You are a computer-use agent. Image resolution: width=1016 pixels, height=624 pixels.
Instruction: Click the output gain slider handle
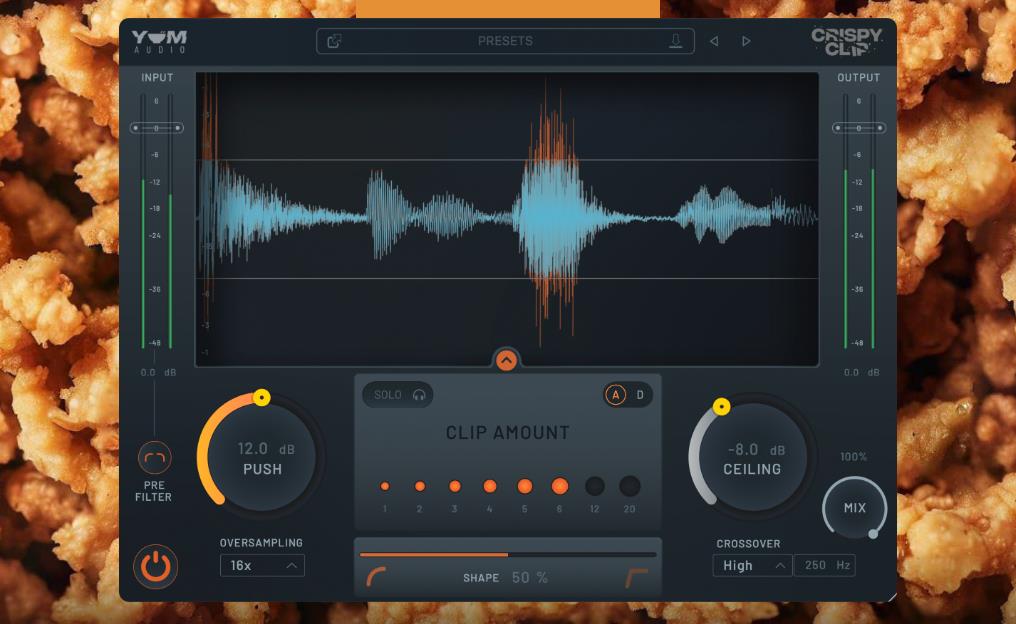859,128
